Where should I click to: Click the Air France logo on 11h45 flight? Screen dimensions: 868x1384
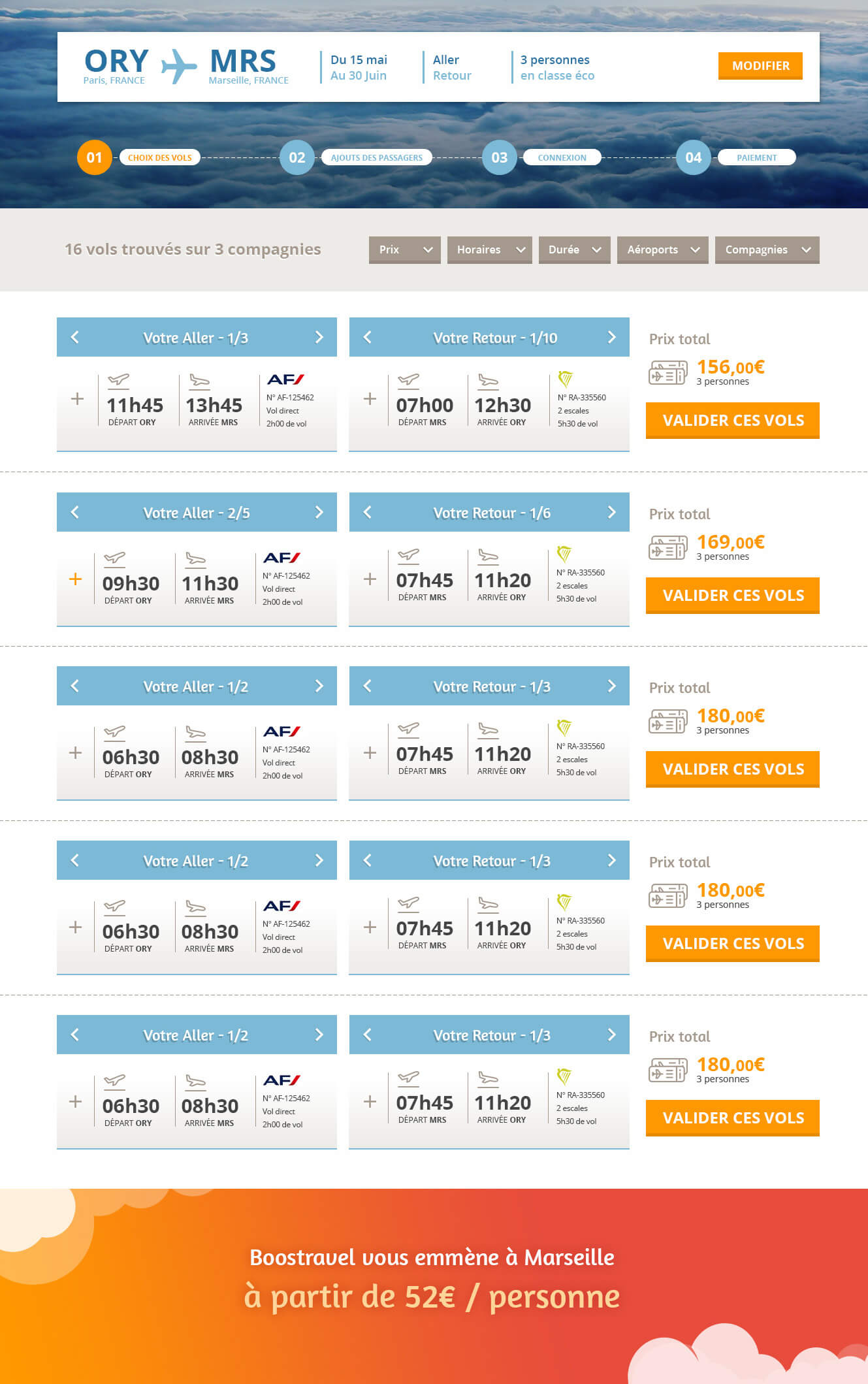(x=285, y=379)
